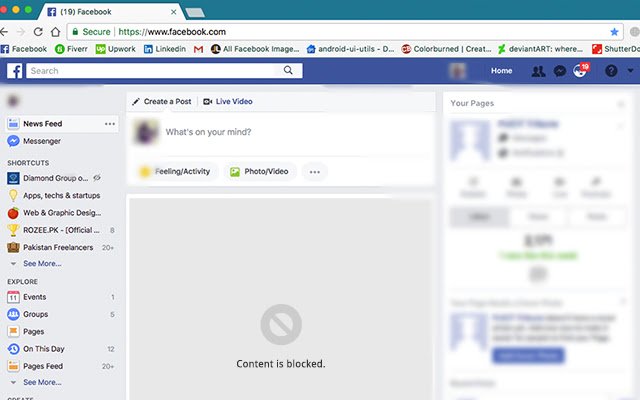Click the search magnifier icon
Image resolution: width=640 pixels, height=400 pixels.
pos(288,70)
